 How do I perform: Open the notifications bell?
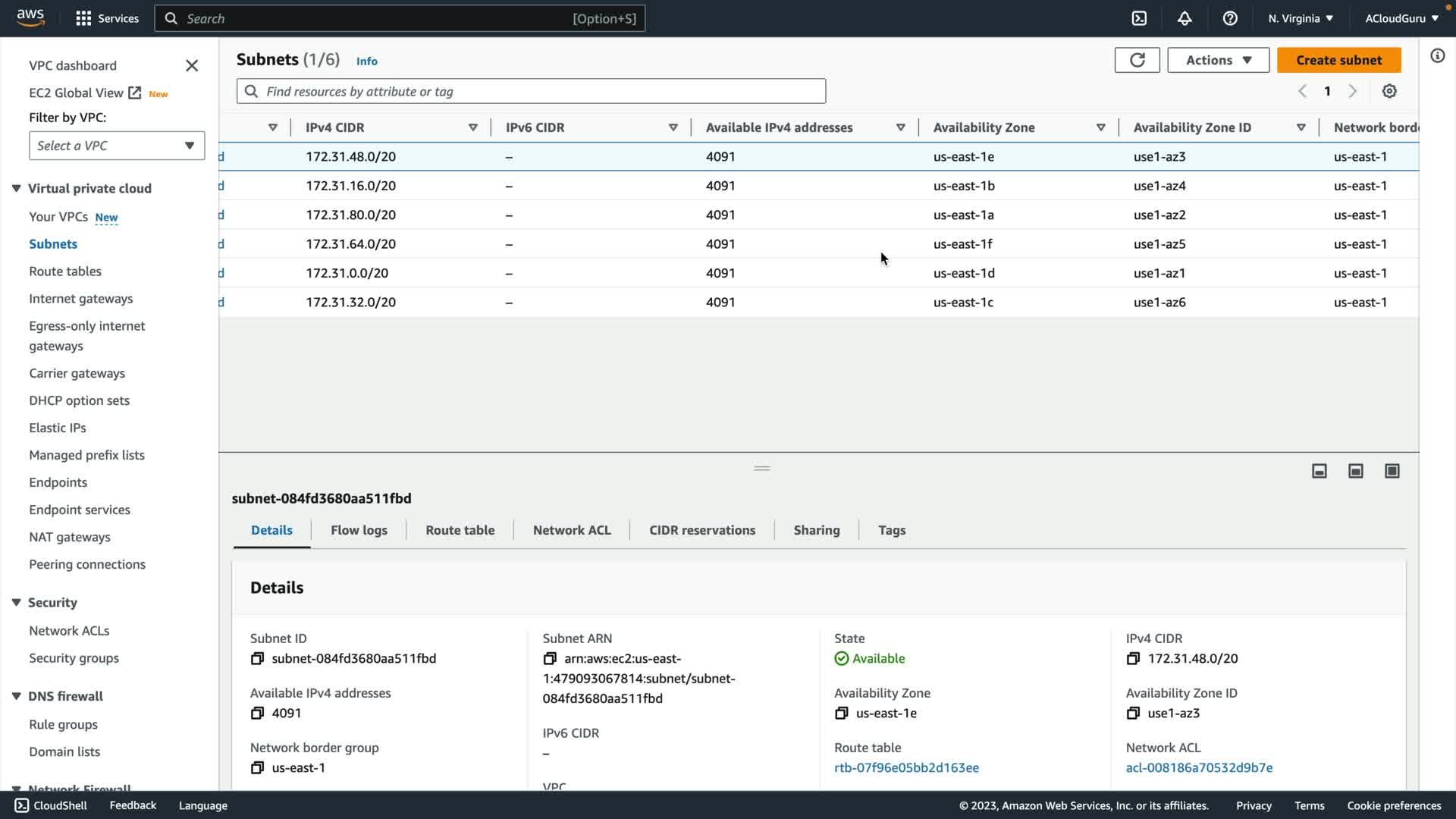(x=1185, y=18)
